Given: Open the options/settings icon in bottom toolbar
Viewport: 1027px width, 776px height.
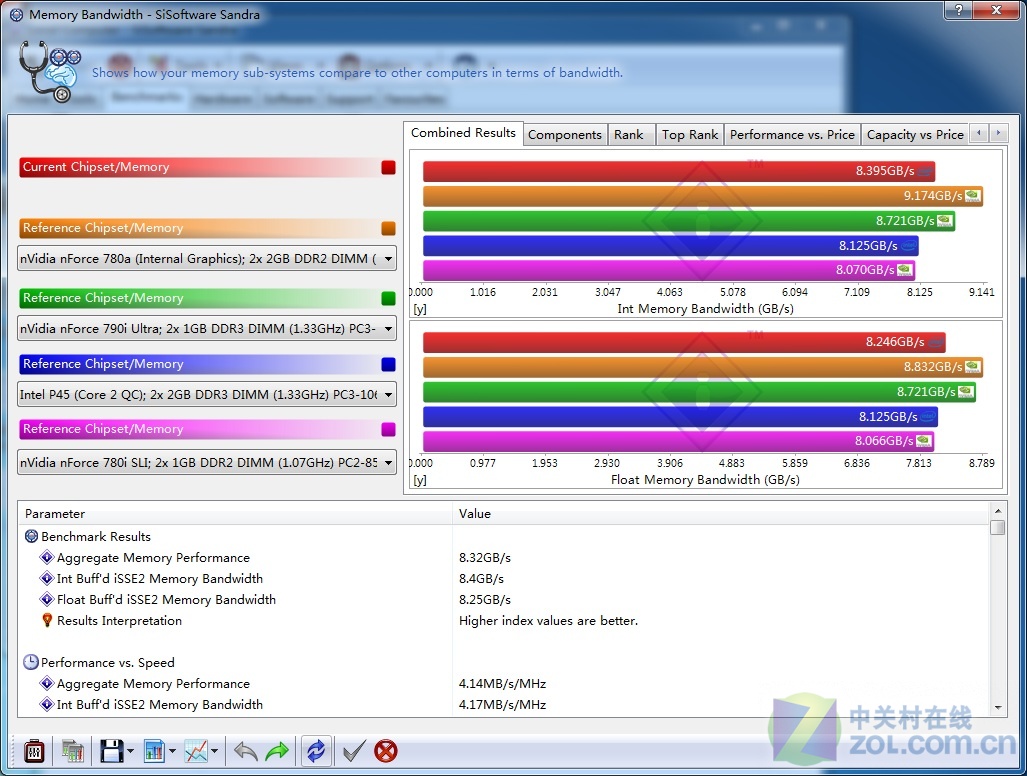Looking at the screenshot, I should tap(34, 751).
